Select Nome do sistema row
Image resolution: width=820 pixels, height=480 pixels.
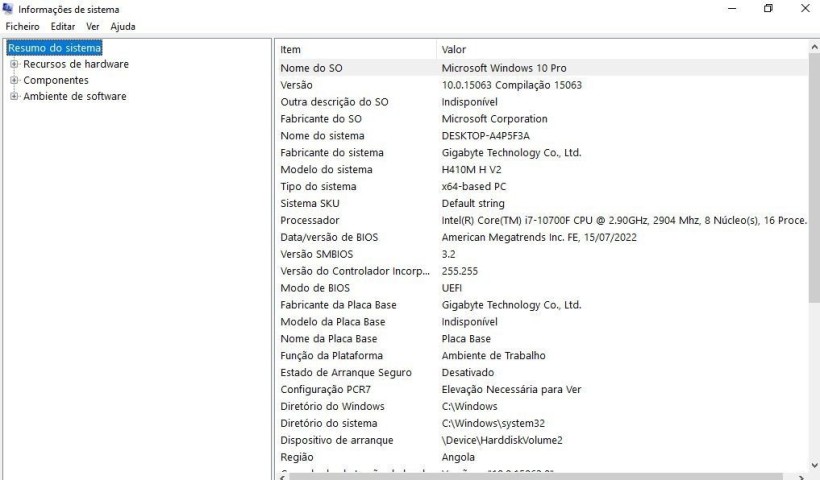[x=542, y=135]
